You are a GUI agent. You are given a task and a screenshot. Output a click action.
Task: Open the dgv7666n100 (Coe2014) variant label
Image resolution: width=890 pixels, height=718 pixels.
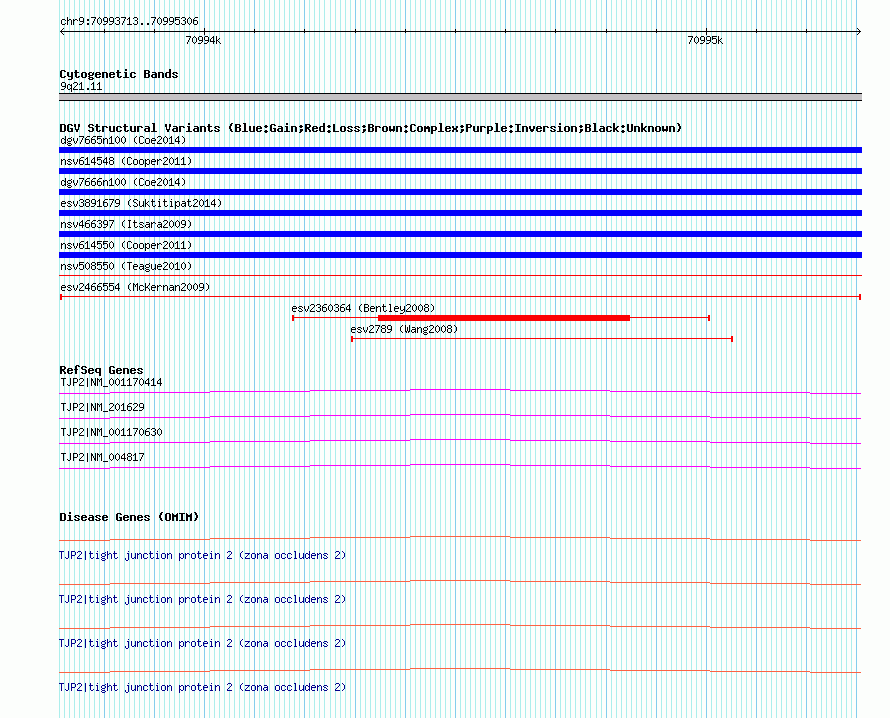(x=123, y=182)
